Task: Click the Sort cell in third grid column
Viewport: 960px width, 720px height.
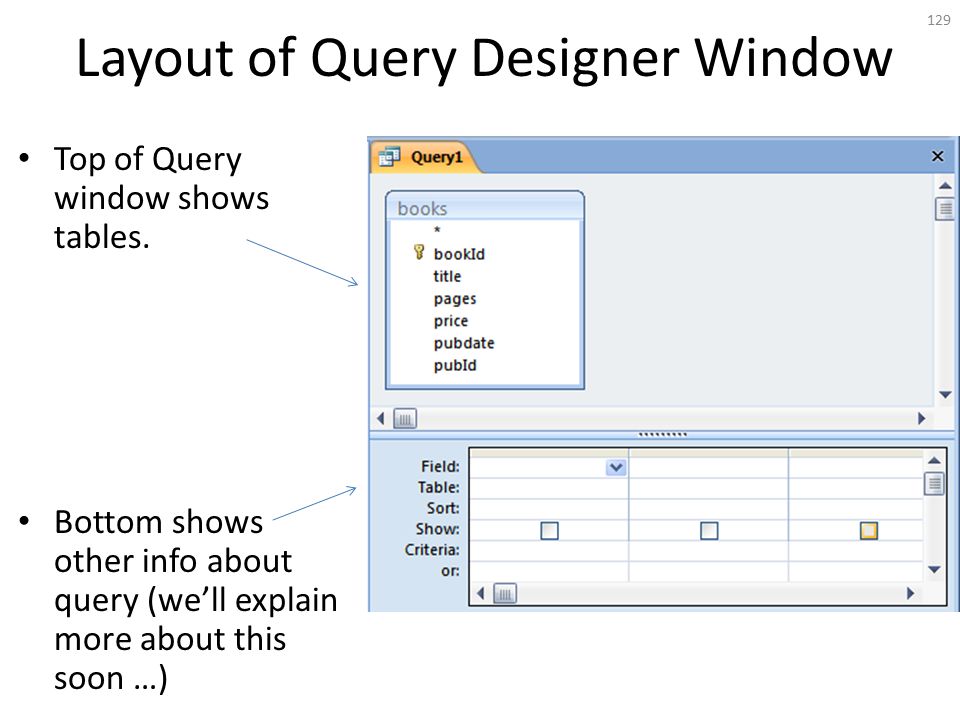Action: coord(856,509)
